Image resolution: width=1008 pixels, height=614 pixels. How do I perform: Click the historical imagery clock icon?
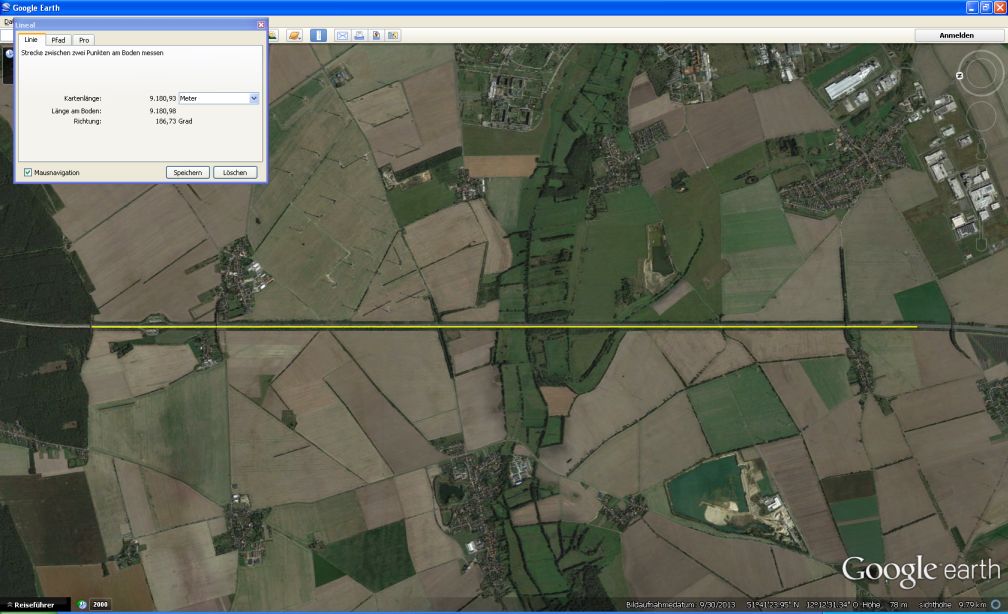coord(82,604)
